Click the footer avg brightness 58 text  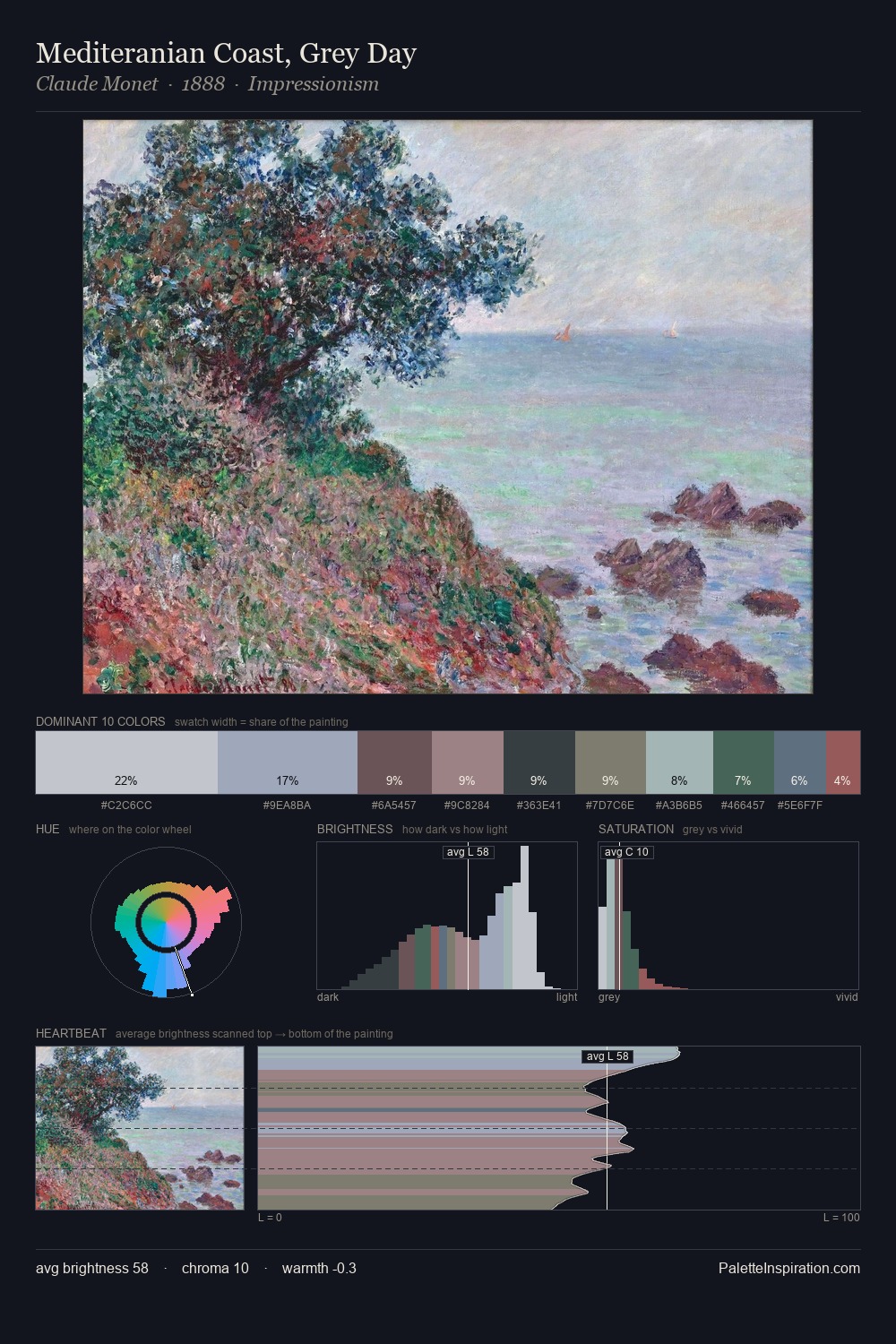(92, 1268)
